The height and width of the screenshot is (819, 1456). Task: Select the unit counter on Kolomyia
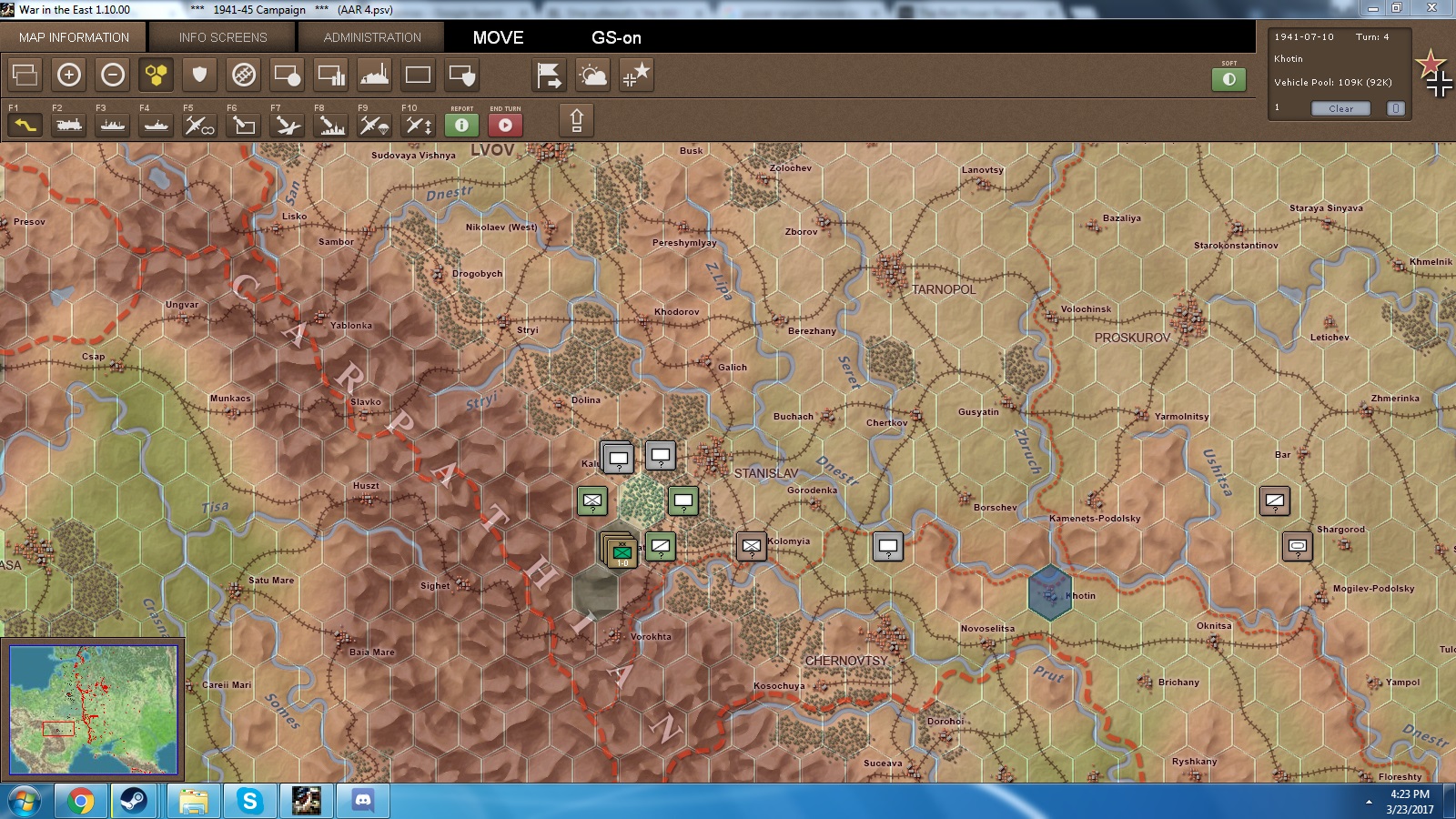pos(751,546)
